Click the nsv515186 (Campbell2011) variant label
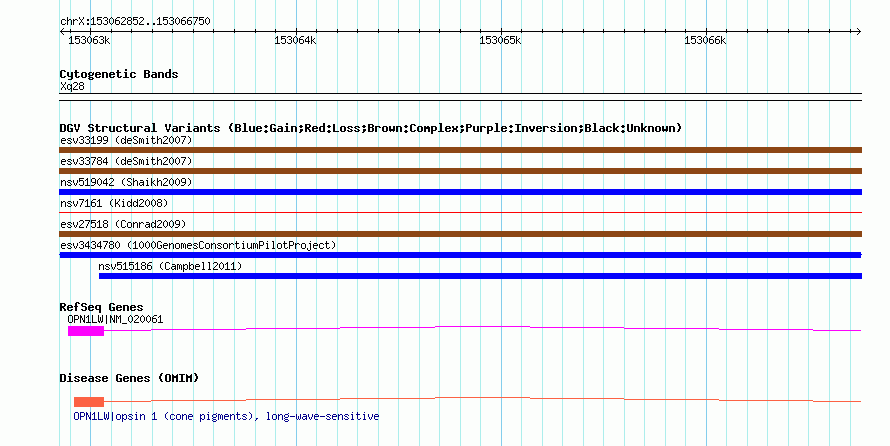Viewport: 890px width, 446px height. point(170,266)
